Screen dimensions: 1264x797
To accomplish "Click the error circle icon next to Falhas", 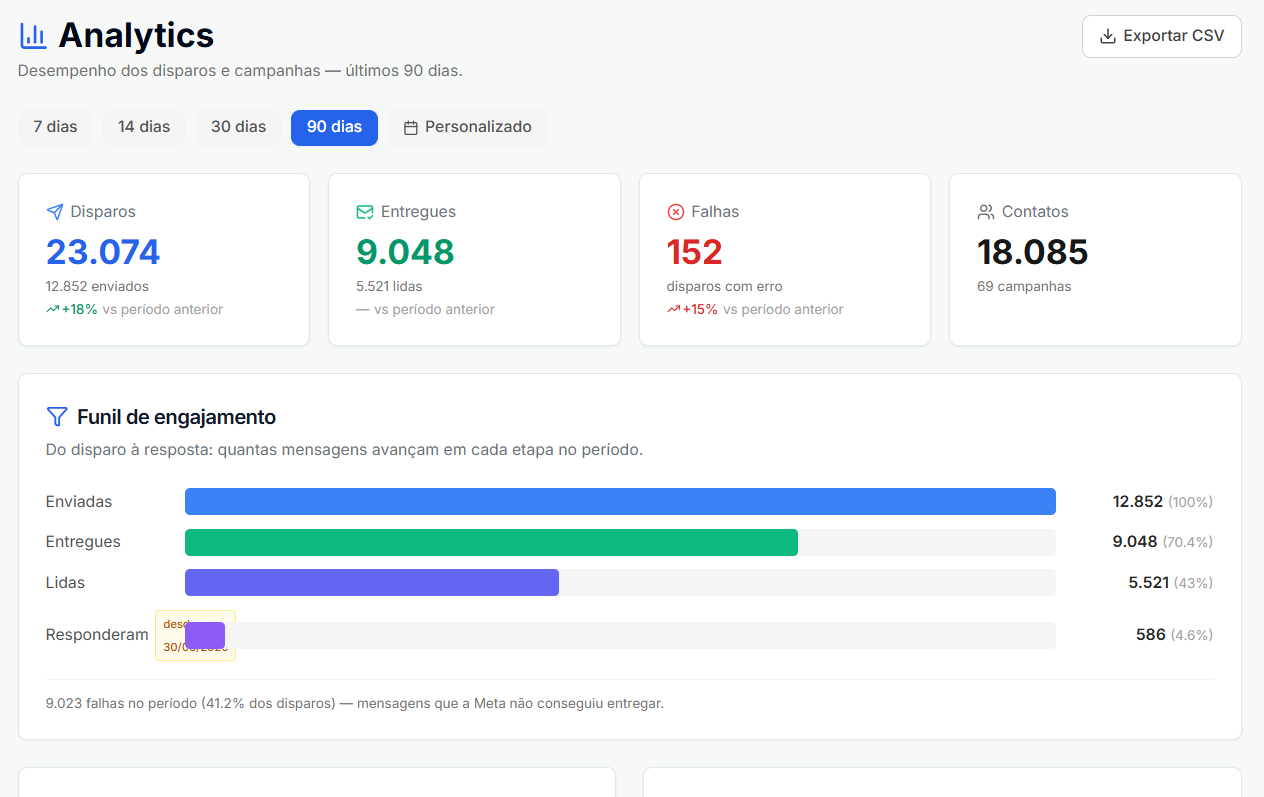I will 675,212.
